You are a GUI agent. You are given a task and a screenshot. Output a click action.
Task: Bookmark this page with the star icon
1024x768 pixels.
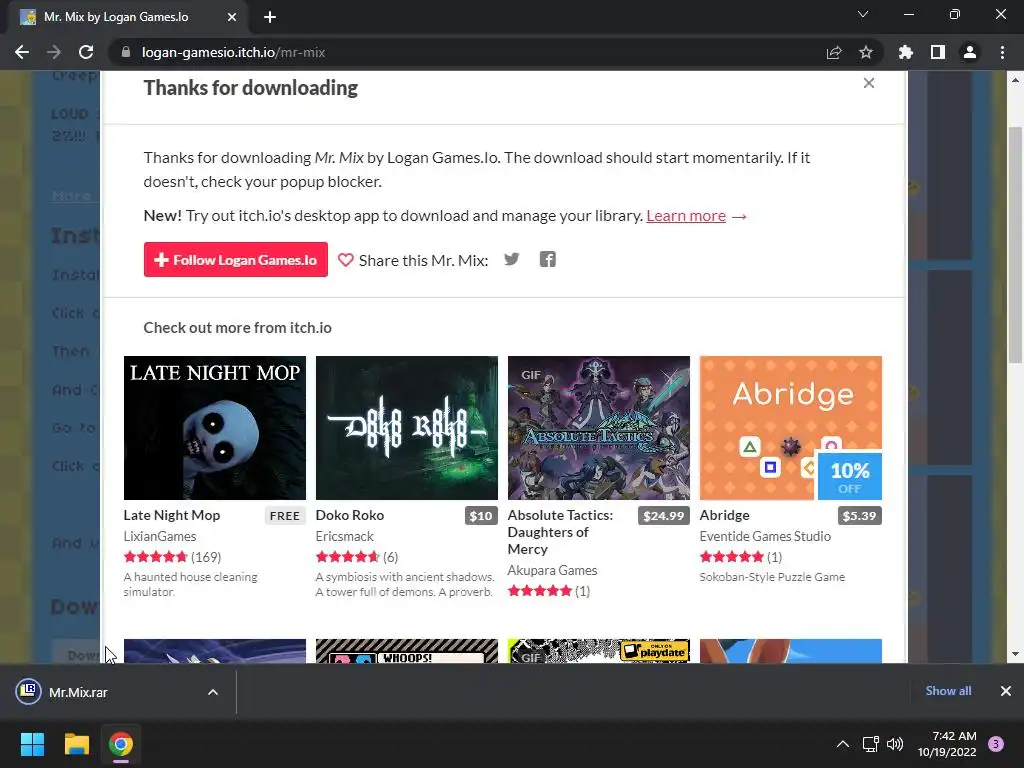pos(866,52)
